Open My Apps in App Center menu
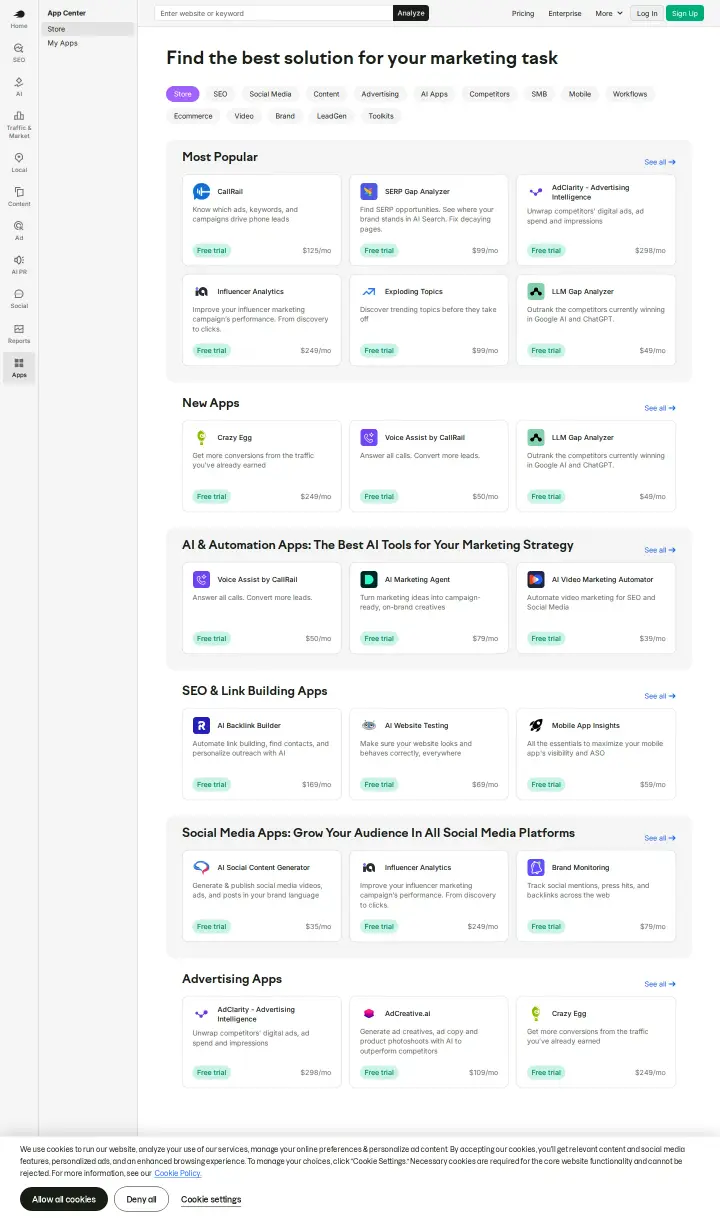 [x=88, y=43]
